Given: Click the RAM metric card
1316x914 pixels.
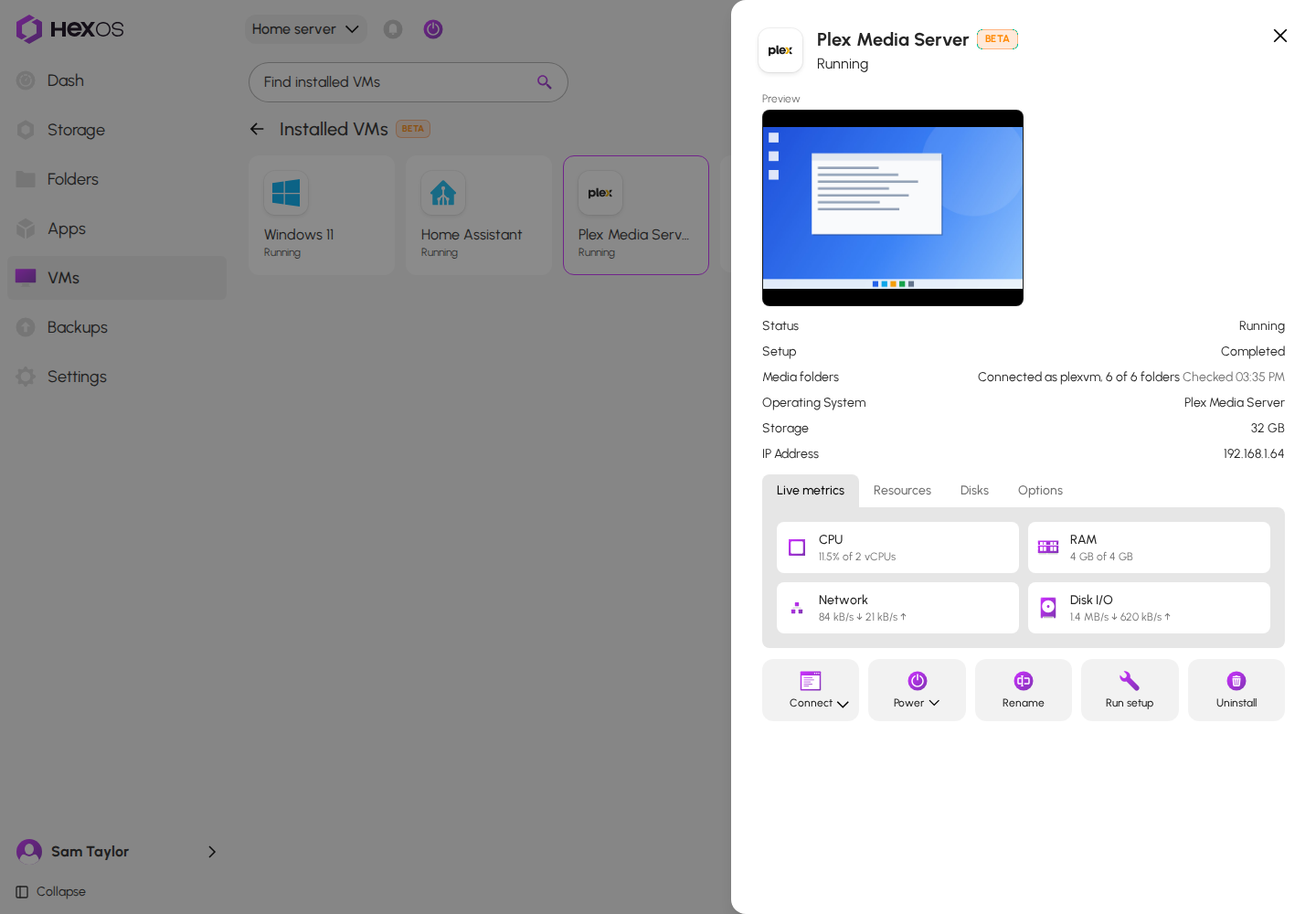Looking at the screenshot, I should tap(1149, 547).
